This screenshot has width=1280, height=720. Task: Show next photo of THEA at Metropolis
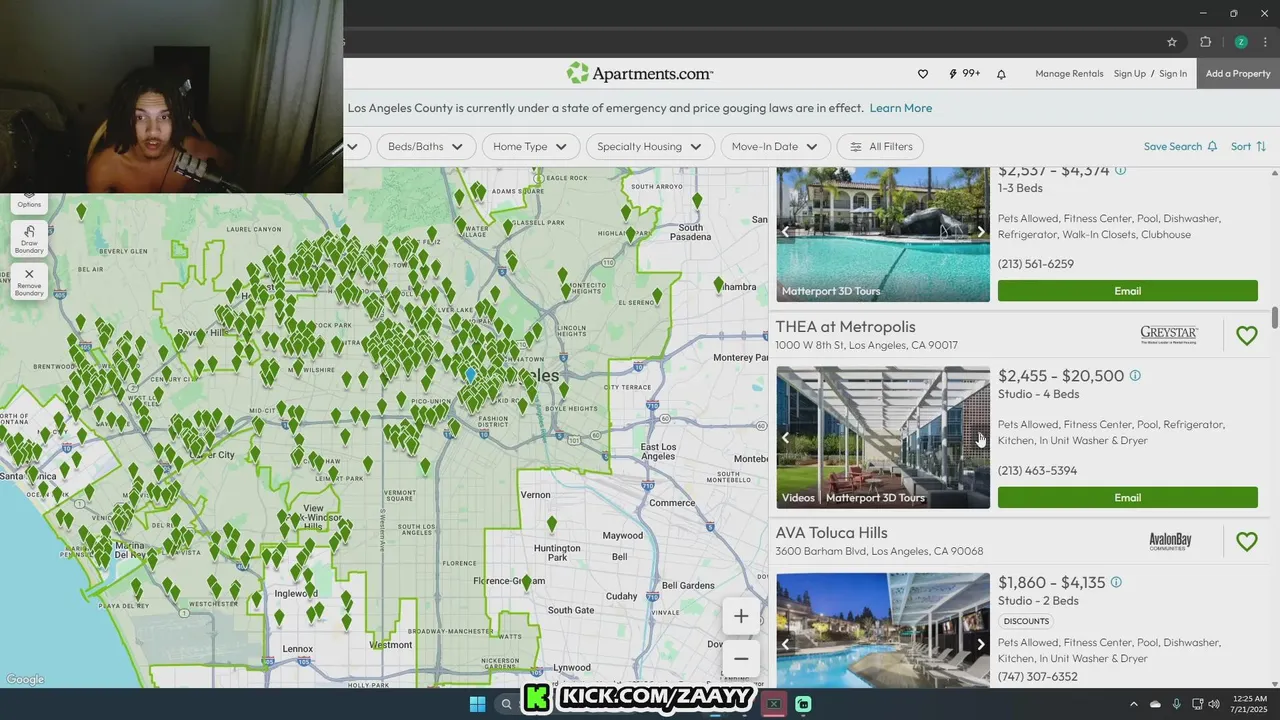[980, 438]
